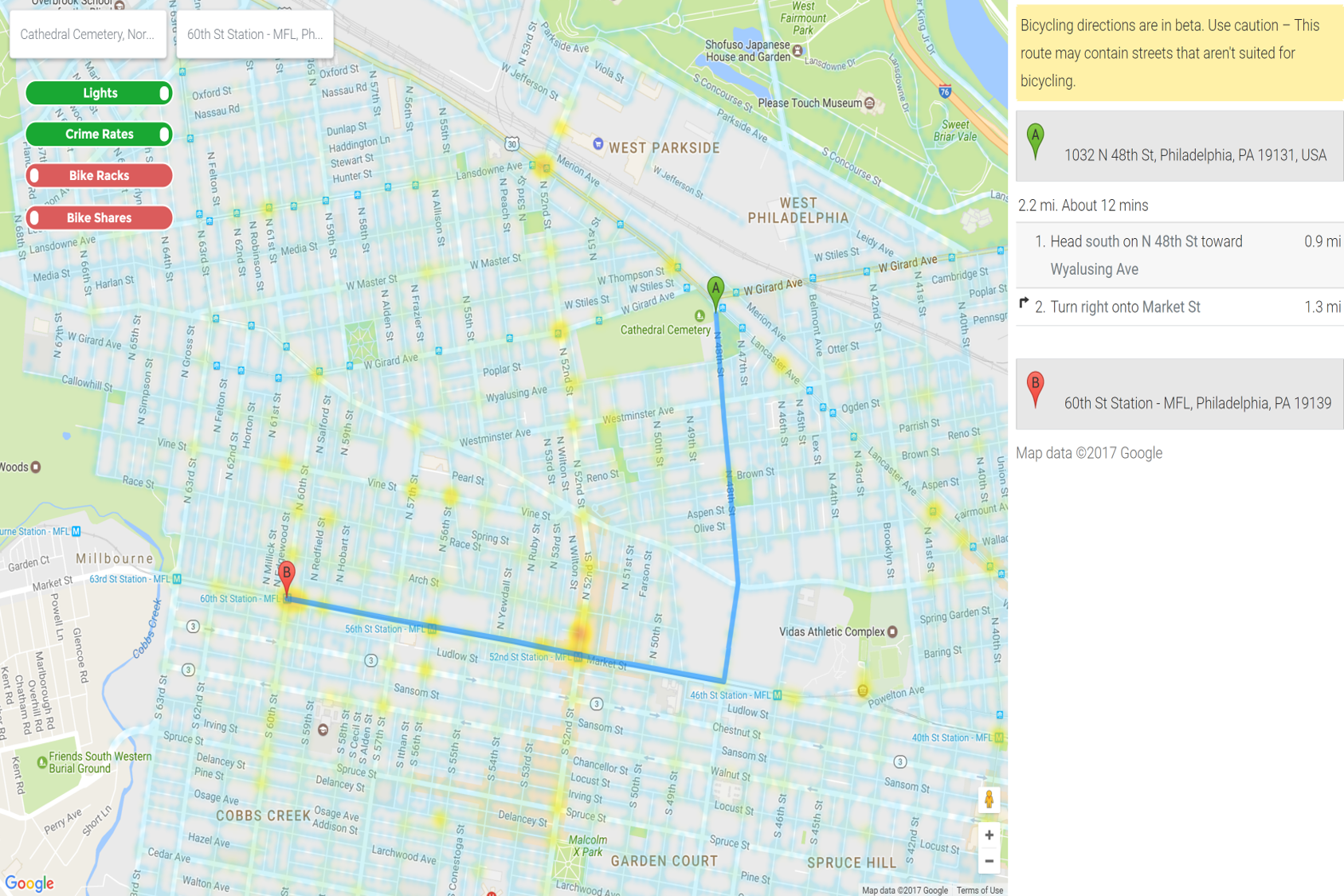Viewport: 1344px width, 896px height.
Task: Click the bicycling beta warning notice
Action: (1180, 53)
